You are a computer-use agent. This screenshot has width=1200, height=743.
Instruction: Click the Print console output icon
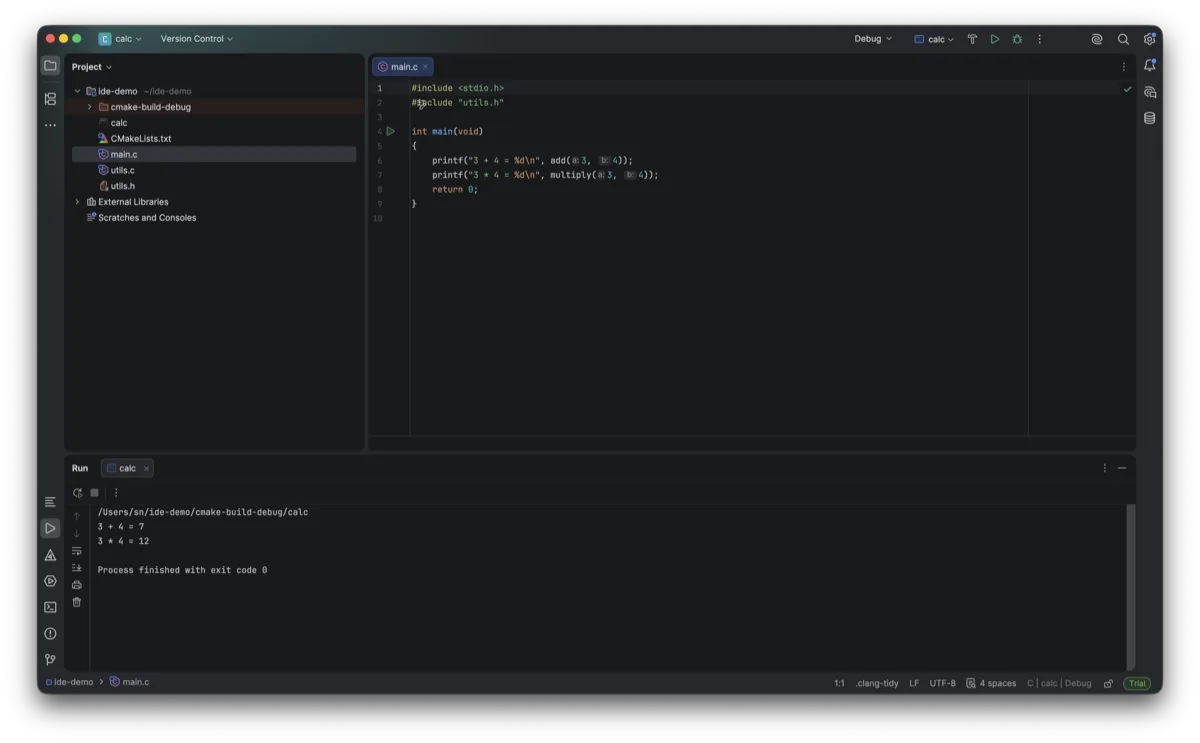pos(77,585)
